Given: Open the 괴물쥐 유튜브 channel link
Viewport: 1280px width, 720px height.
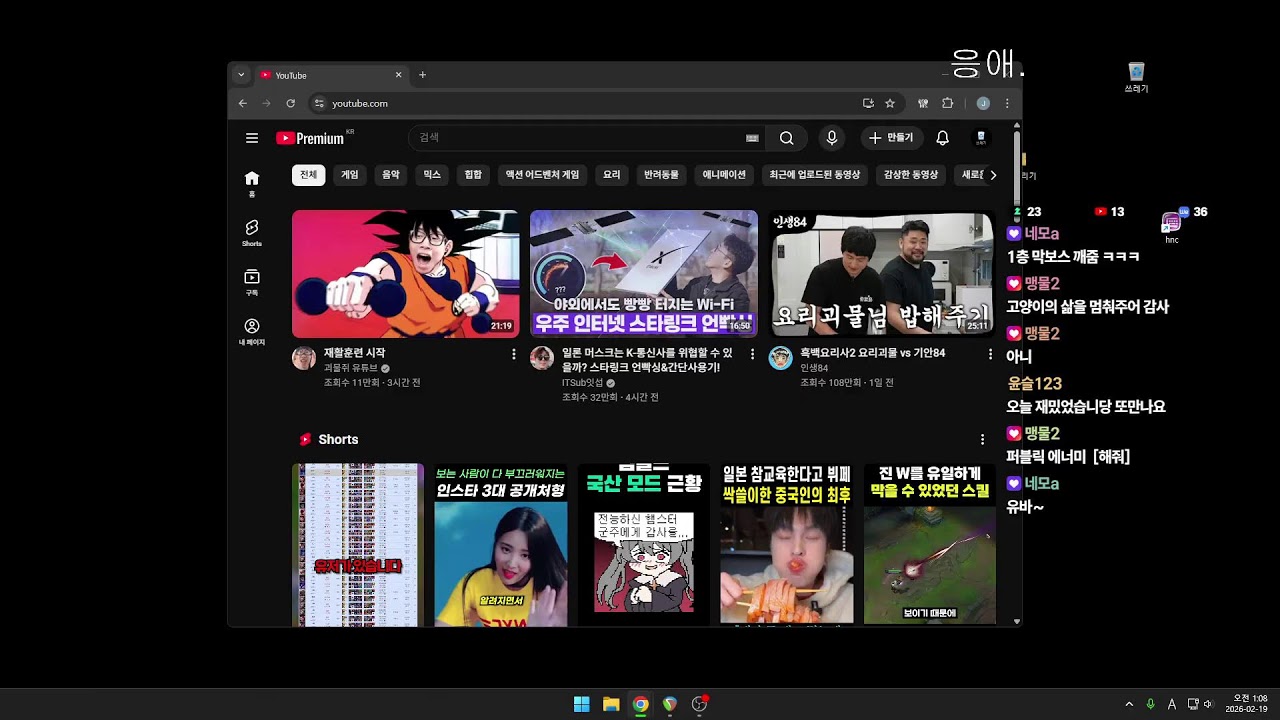Looking at the screenshot, I should pos(351,368).
